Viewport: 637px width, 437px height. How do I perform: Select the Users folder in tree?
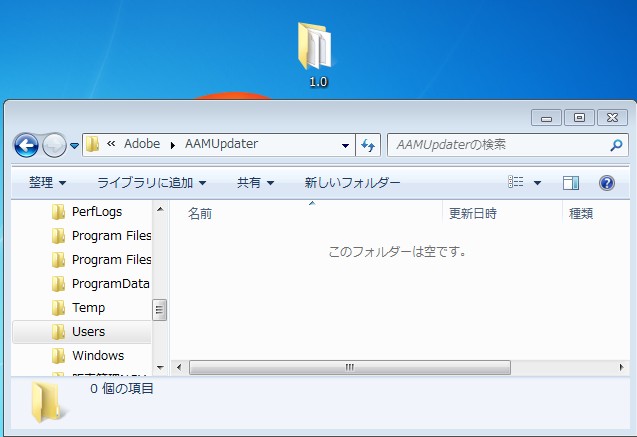[88, 331]
